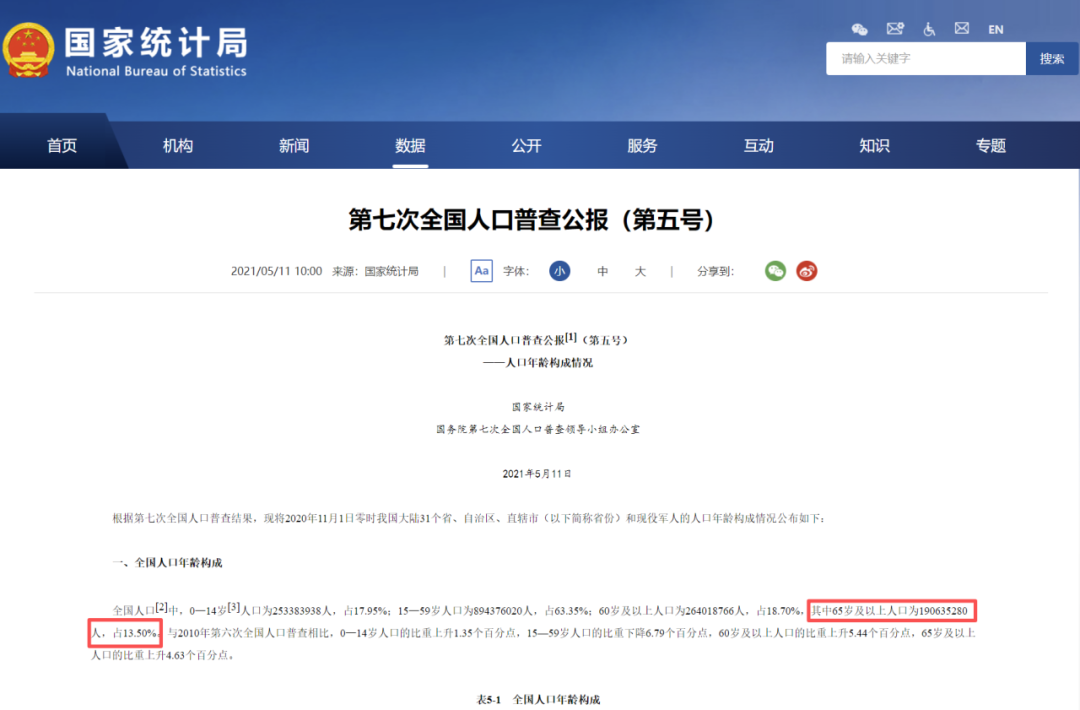Click the subtitle ——人口年龄构成情况
1080x710 pixels.
[538, 363]
